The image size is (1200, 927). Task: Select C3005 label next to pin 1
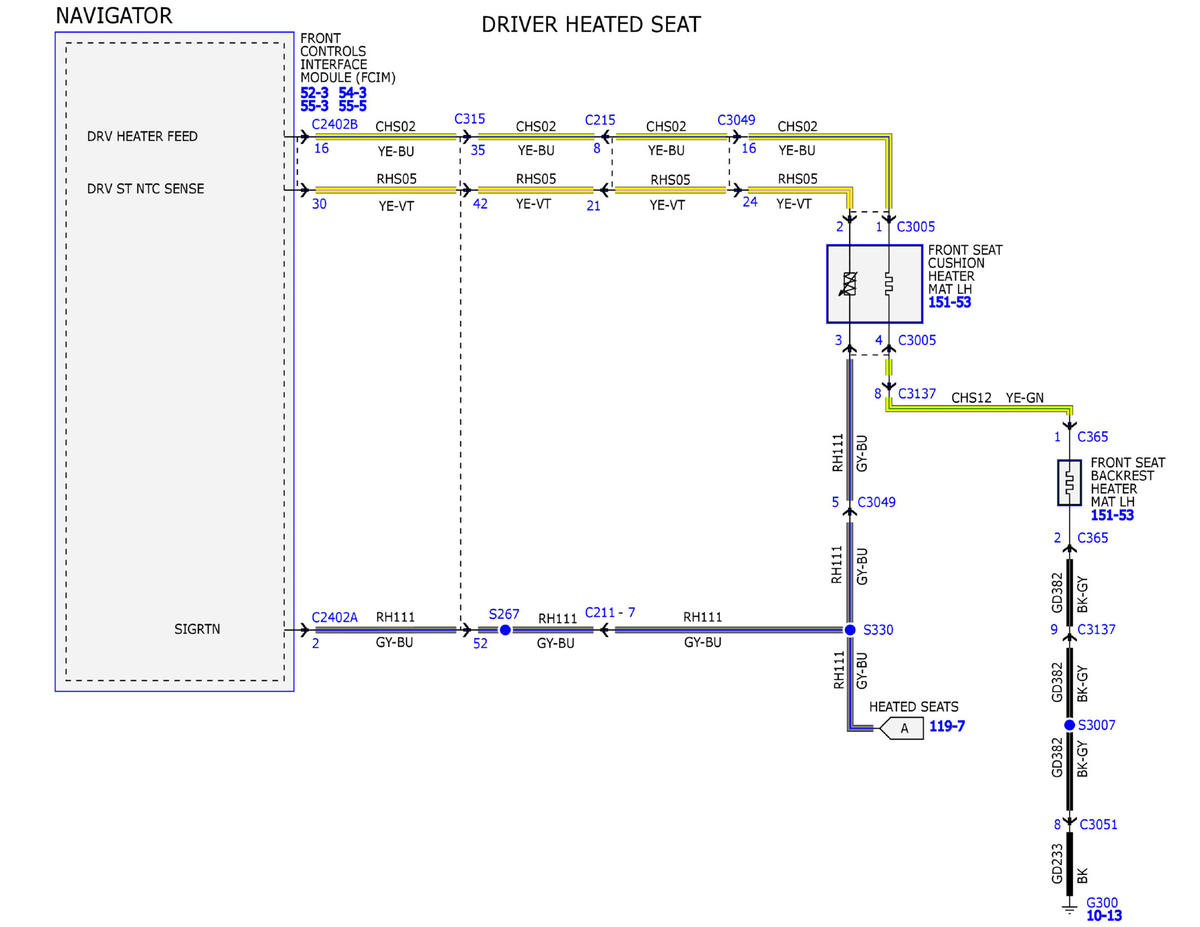(916, 227)
